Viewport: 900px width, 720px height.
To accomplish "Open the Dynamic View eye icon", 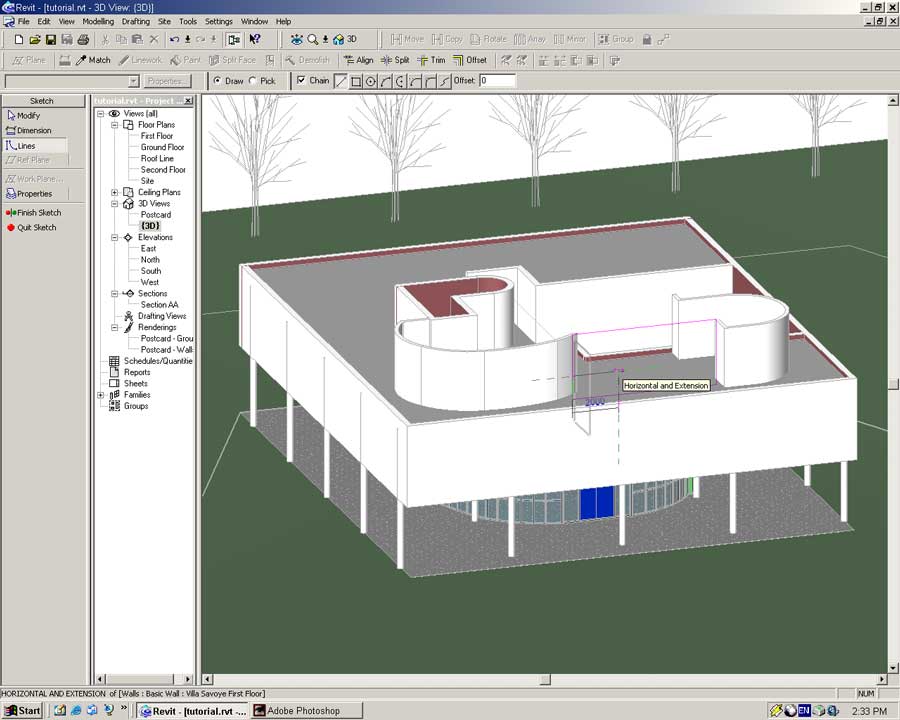I will 296,40.
